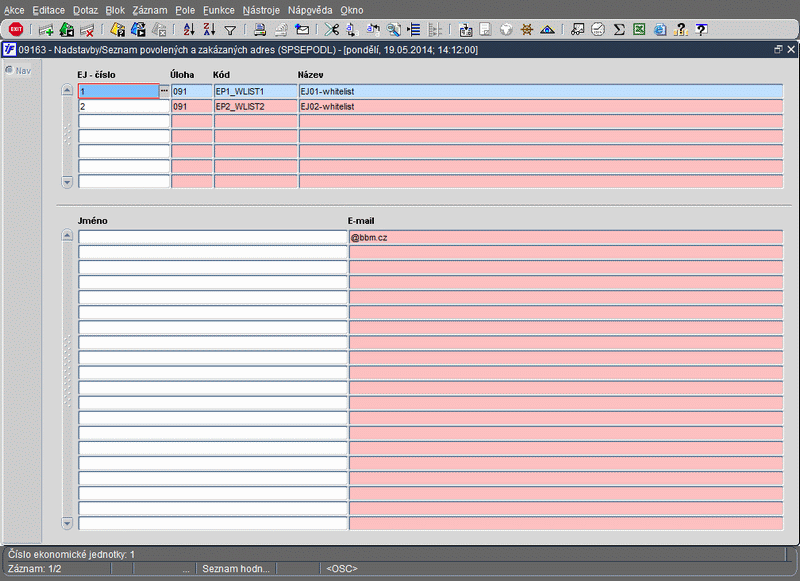Click the <OSC> status bar entry
800x581 pixels.
tap(342, 568)
